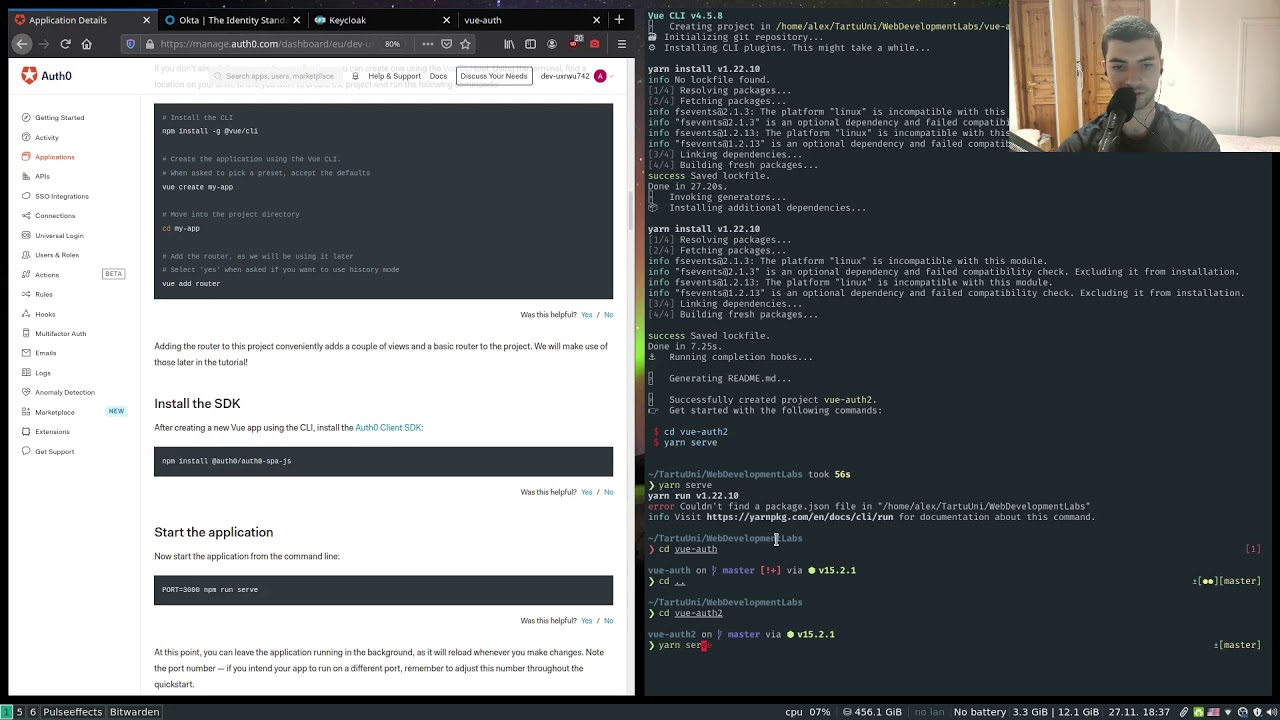Click the red extension icon with badge 20
This screenshot has height=720, width=1280.
coord(574,43)
